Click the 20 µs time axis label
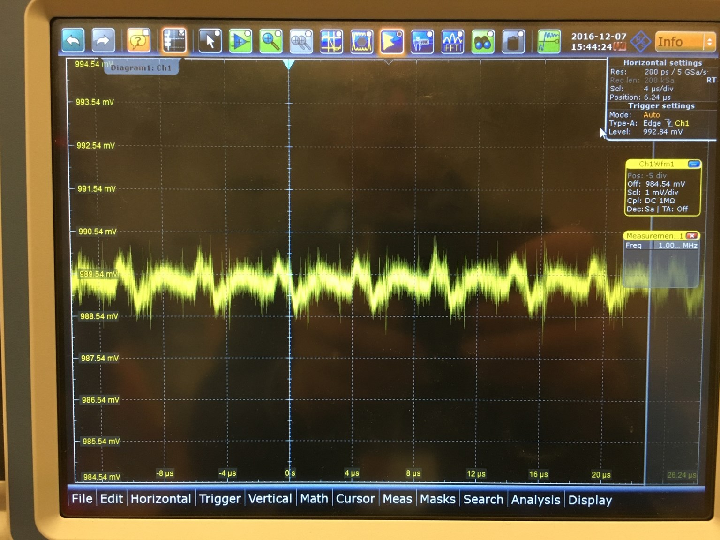The height and width of the screenshot is (540, 720). [x=601, y=475]
